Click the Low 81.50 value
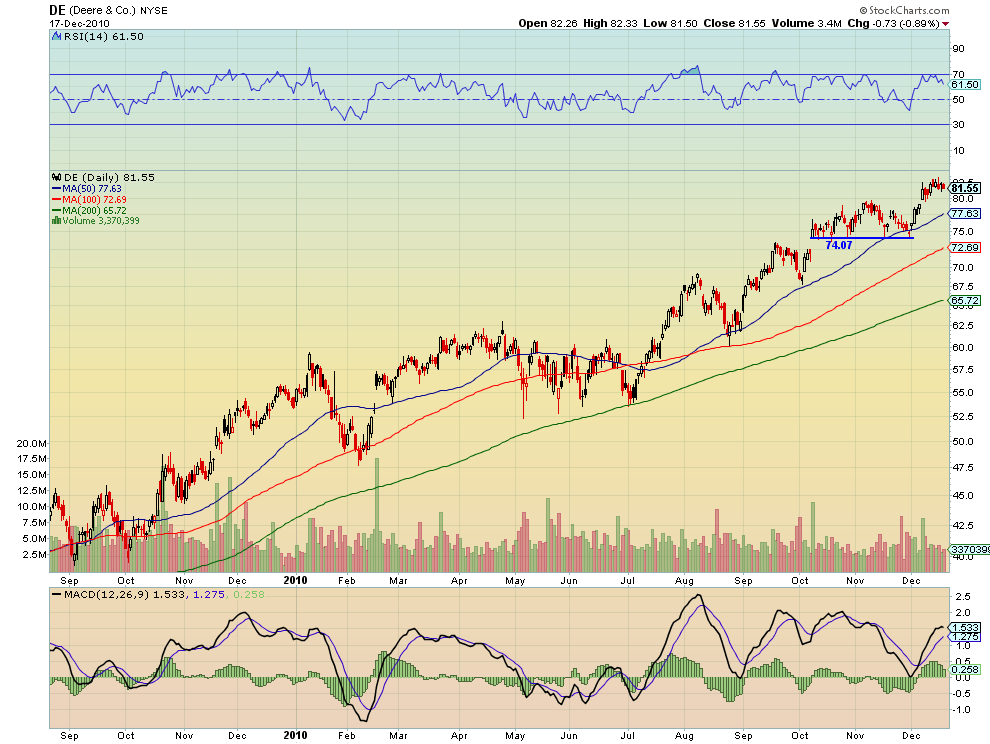The image size is (990, 744). (x=670, y=23)
